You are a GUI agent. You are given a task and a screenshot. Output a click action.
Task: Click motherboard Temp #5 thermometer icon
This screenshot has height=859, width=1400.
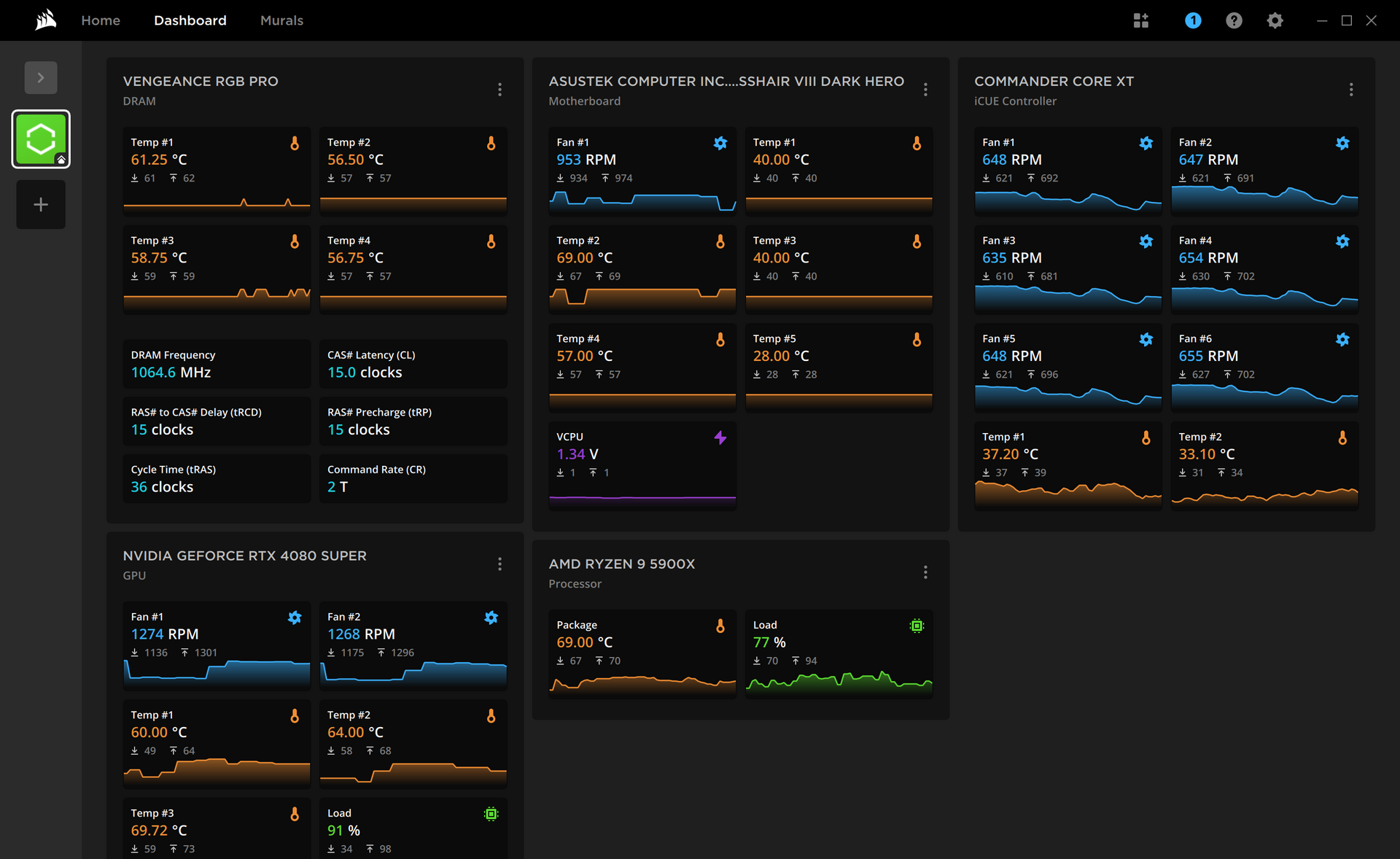[x=917, y=339]
